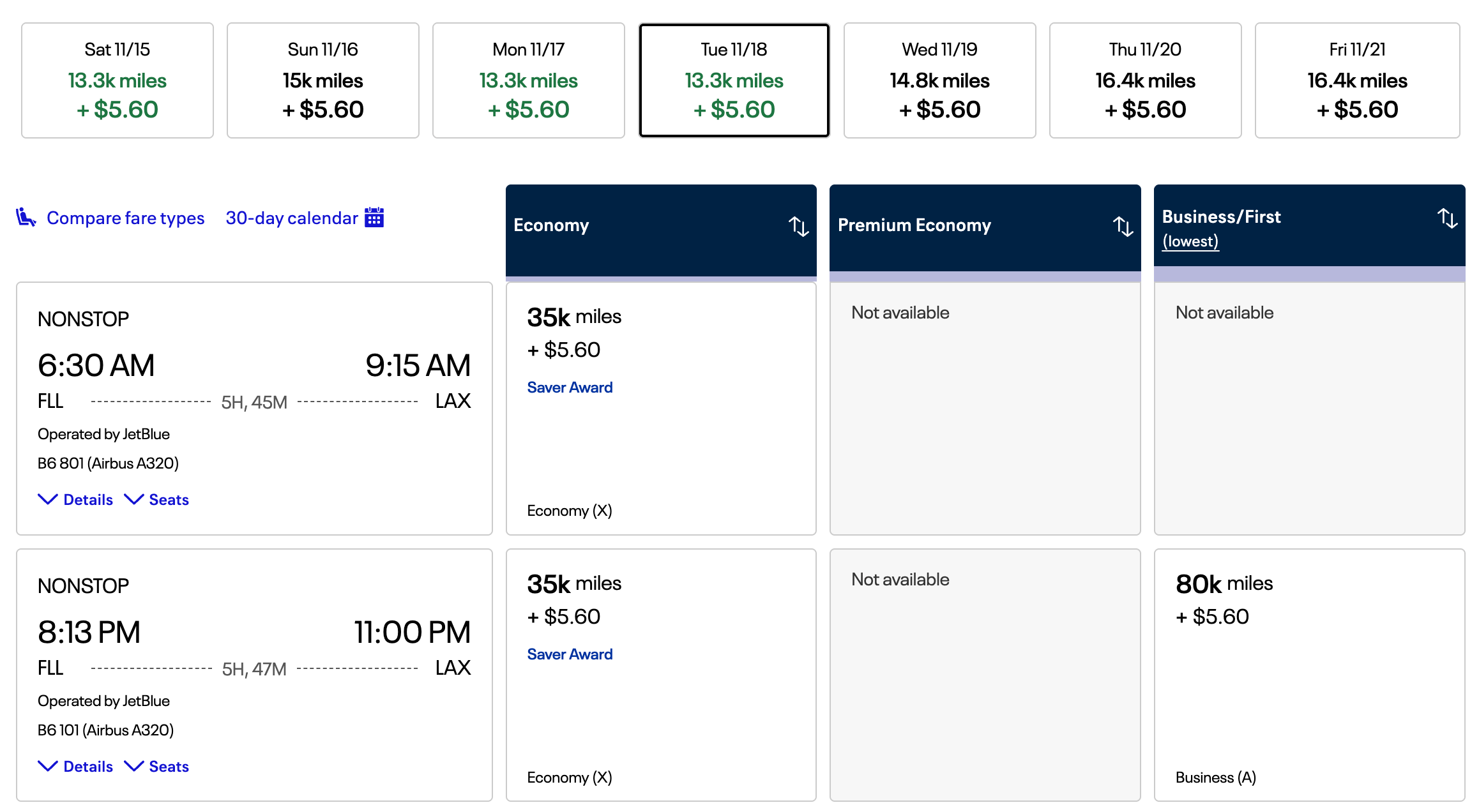
Task: Open the Compare fare types link
Action: [125, 218]
